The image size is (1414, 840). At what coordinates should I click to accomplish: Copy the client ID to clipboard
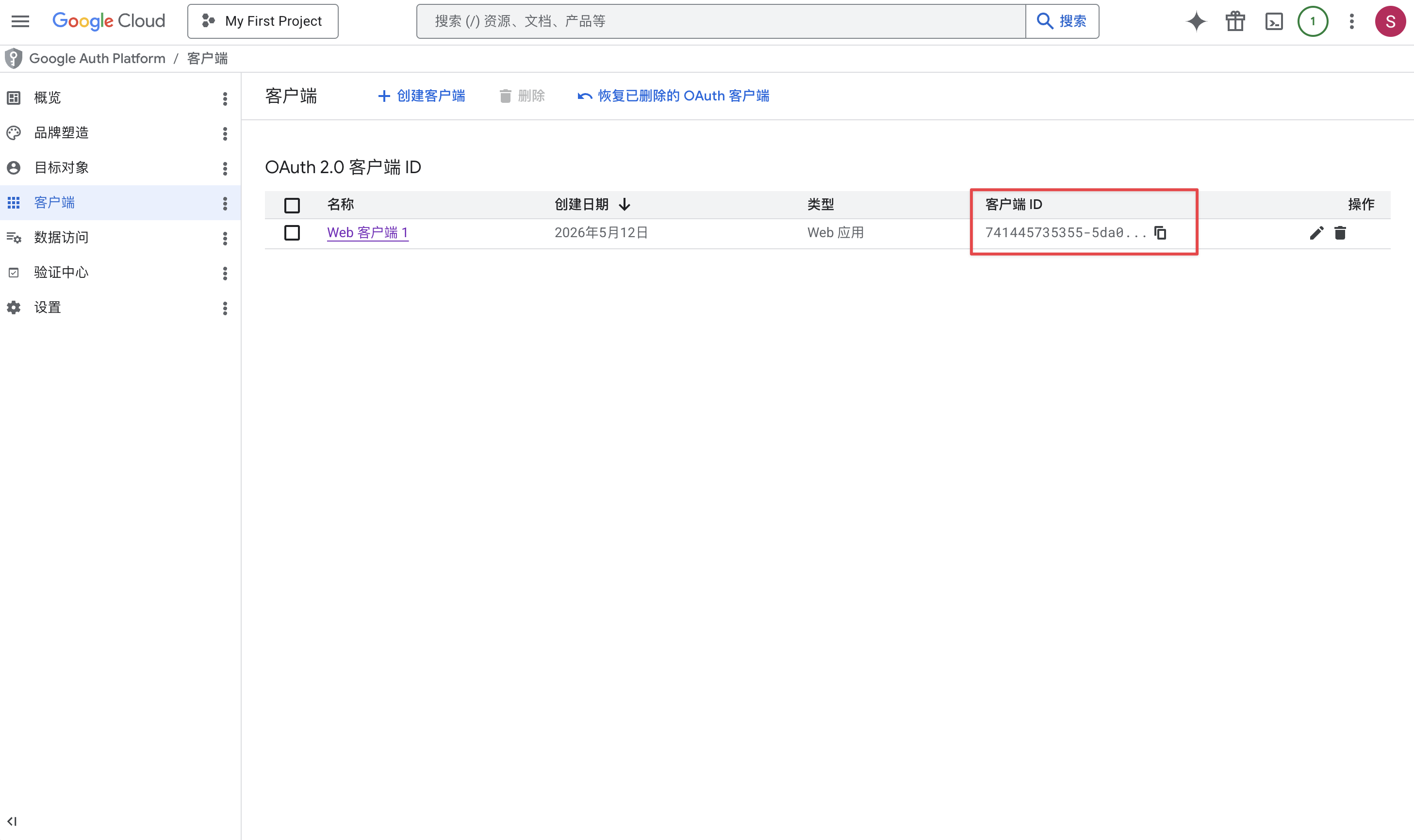[x=1160, y=233]
